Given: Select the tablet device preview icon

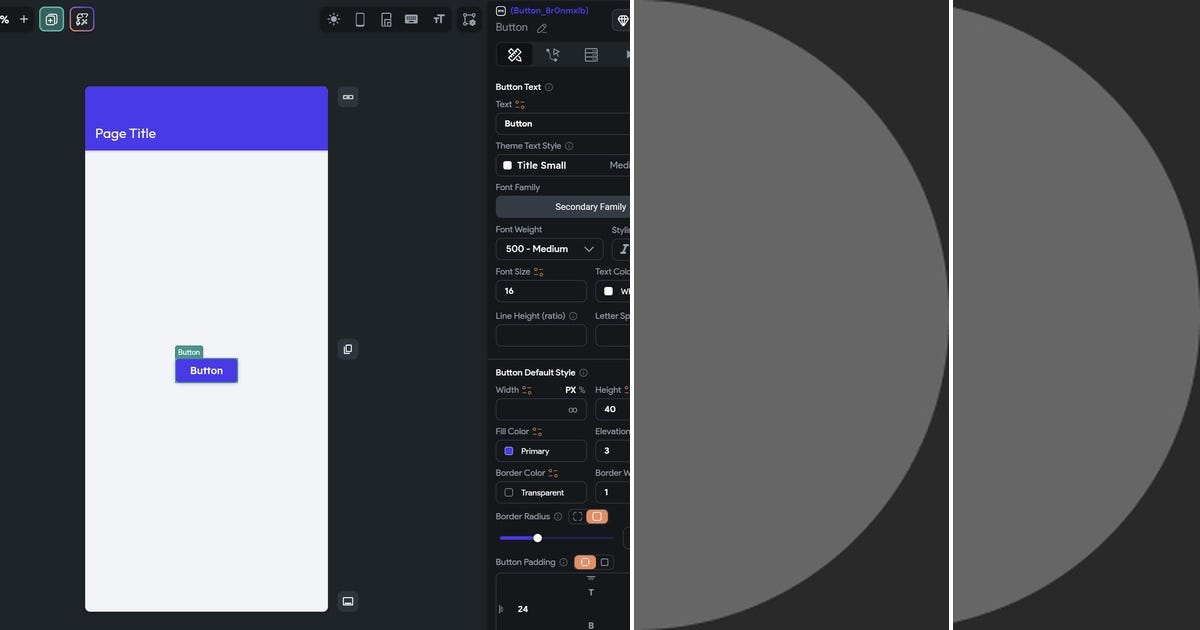Looking at the screenshot, I should click(x=386, y=19).
